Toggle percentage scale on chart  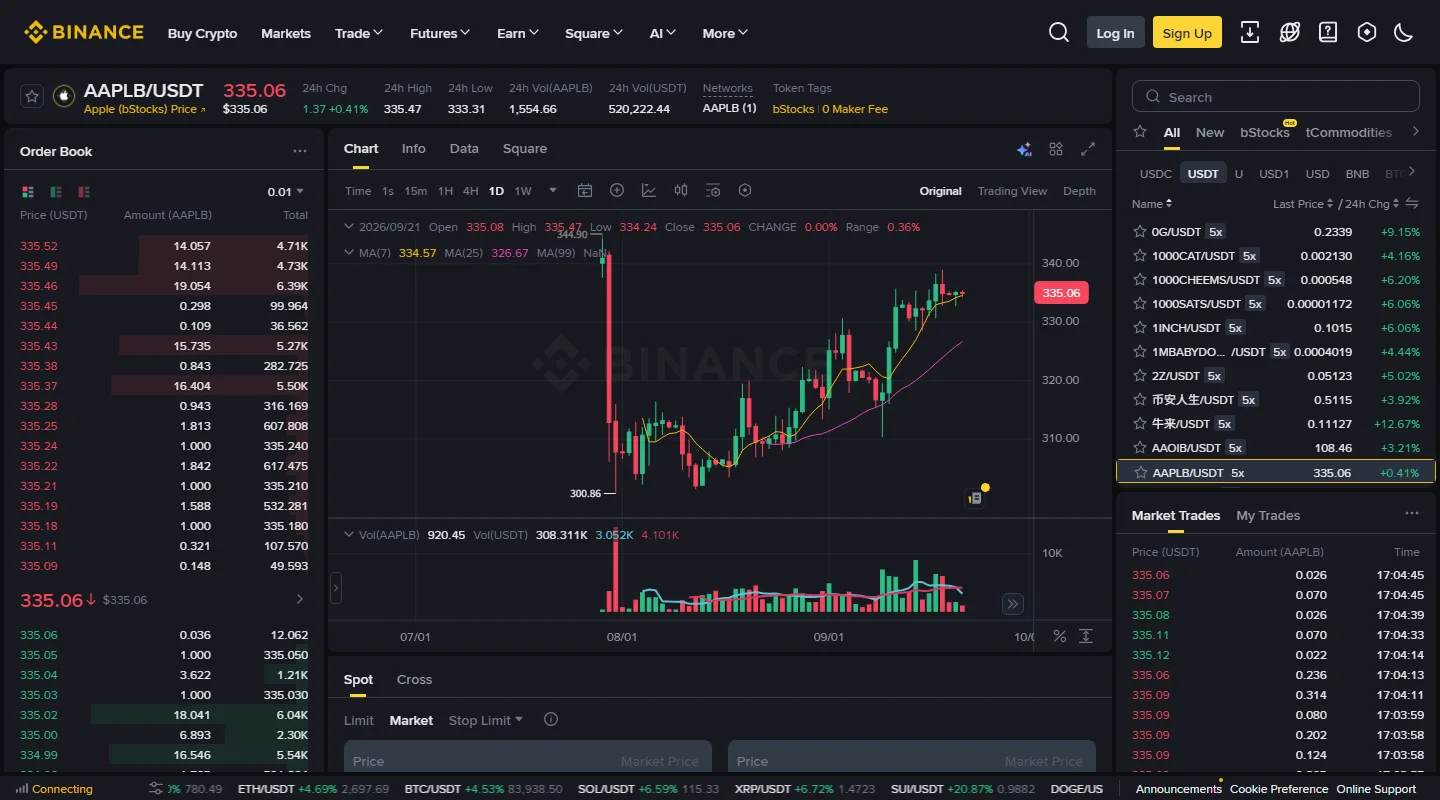point(1060,636)
